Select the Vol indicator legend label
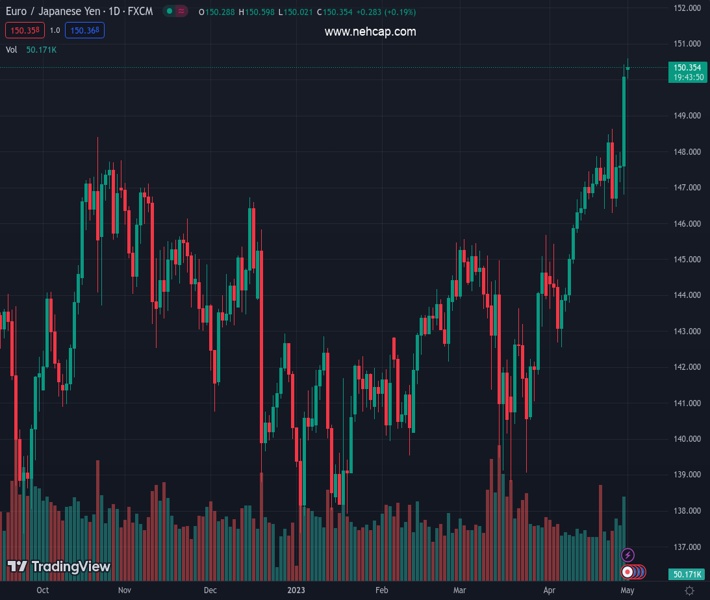The width and height of the screenshot is (710, 600). click(x=11, y=49)
